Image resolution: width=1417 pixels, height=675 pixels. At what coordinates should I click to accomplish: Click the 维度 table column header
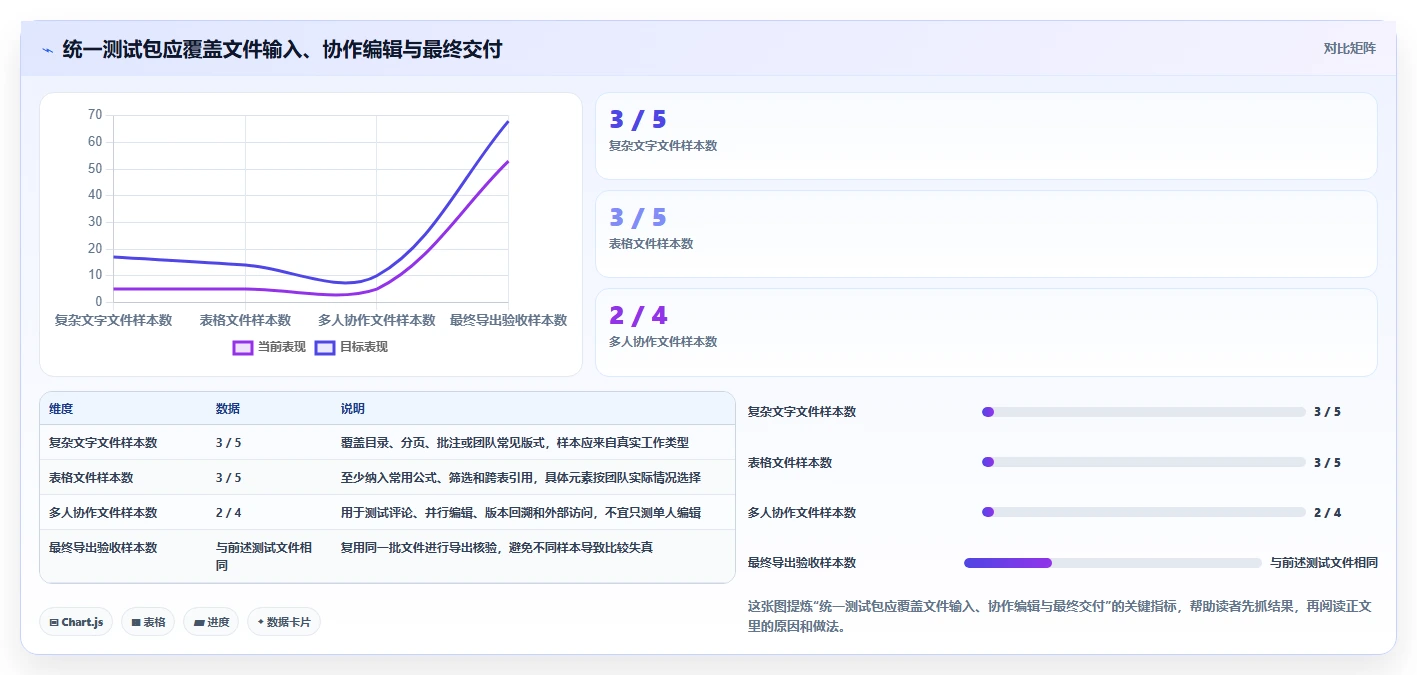click(61, 409)
